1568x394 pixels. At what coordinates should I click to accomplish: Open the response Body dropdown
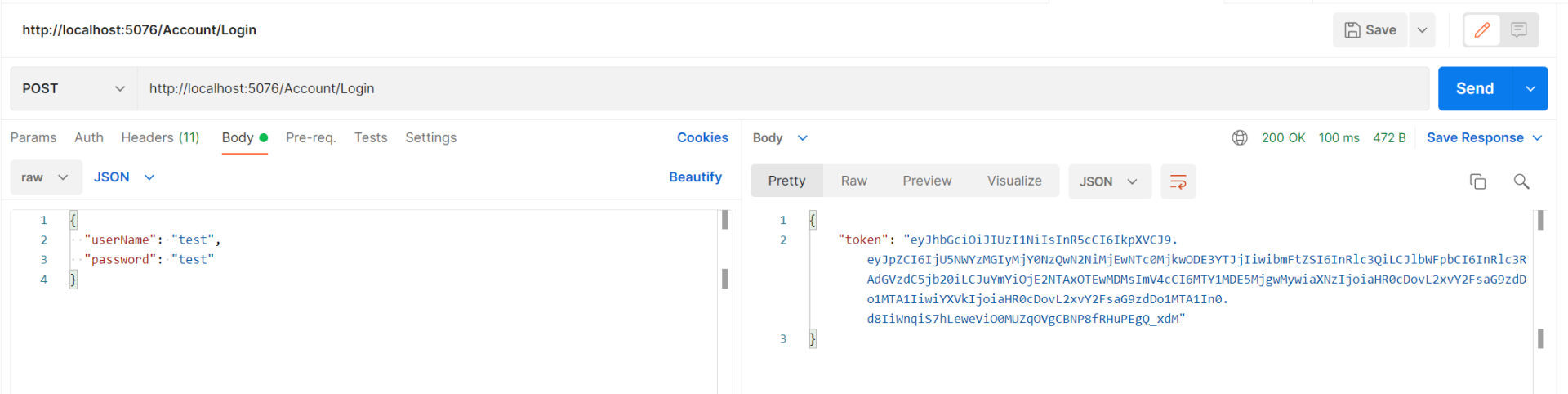[x=780, y=138]
